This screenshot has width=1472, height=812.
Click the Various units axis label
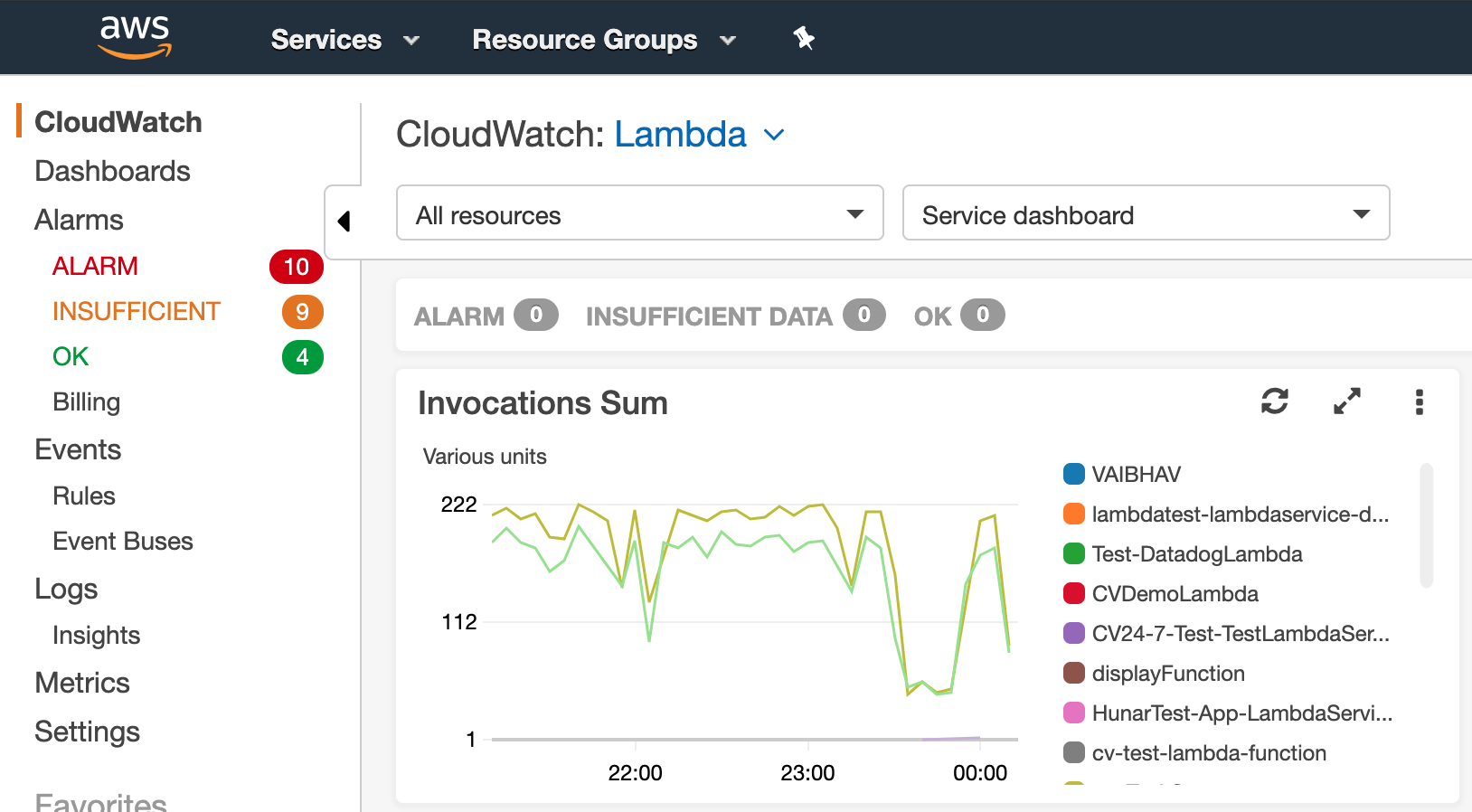(485, 457)
